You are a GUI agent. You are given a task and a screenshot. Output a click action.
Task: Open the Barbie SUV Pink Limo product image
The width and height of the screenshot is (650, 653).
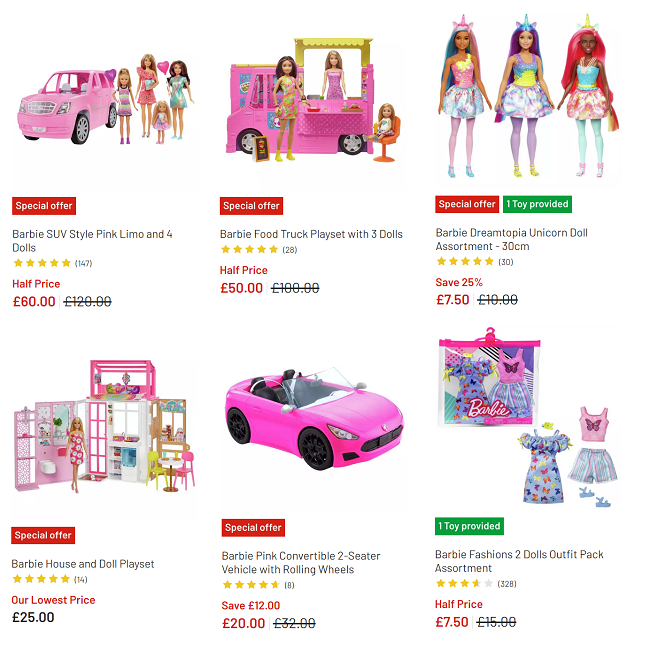click(x=105, y=100)
